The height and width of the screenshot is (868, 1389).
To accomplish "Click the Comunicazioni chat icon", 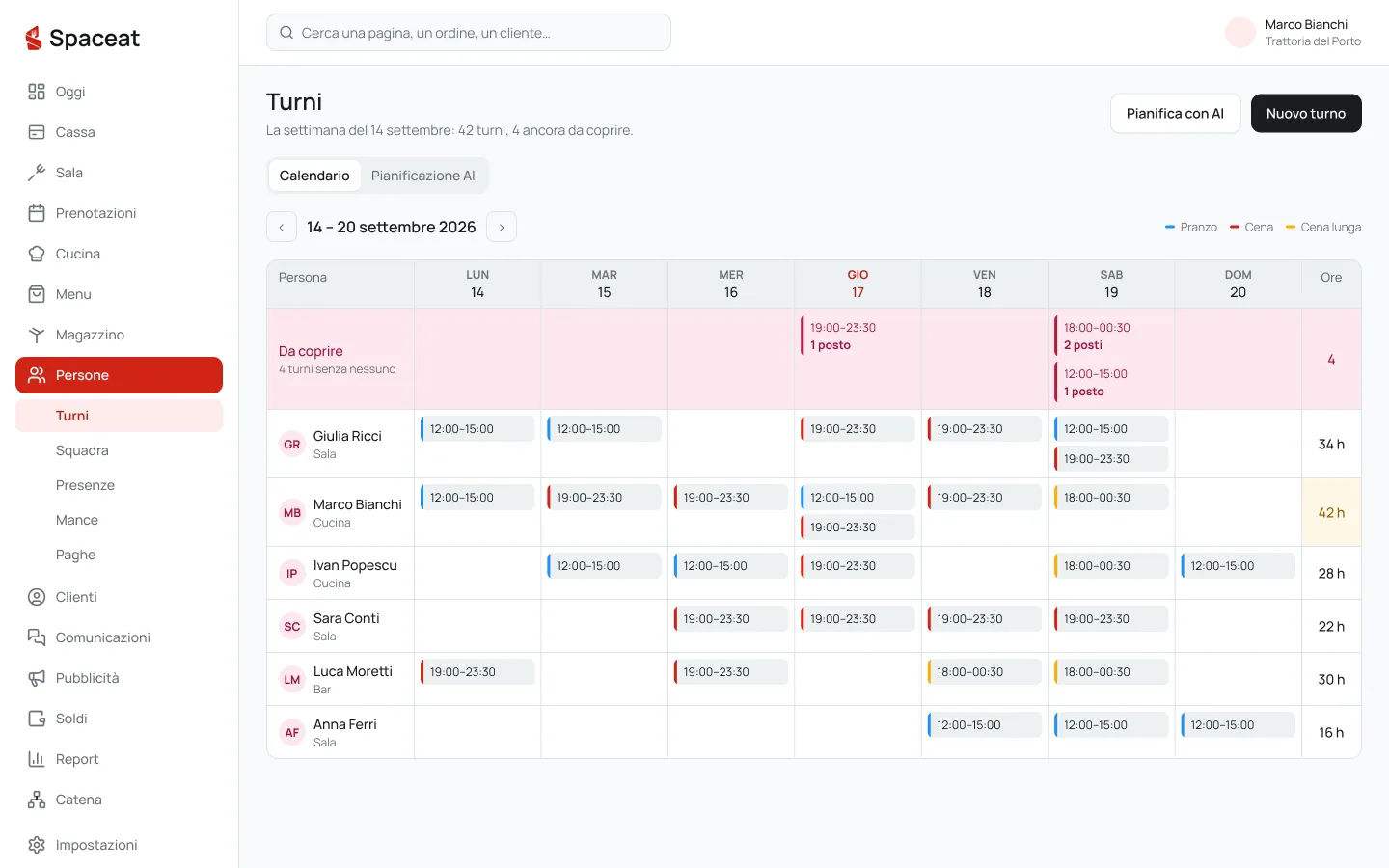I will pos(37,637).
